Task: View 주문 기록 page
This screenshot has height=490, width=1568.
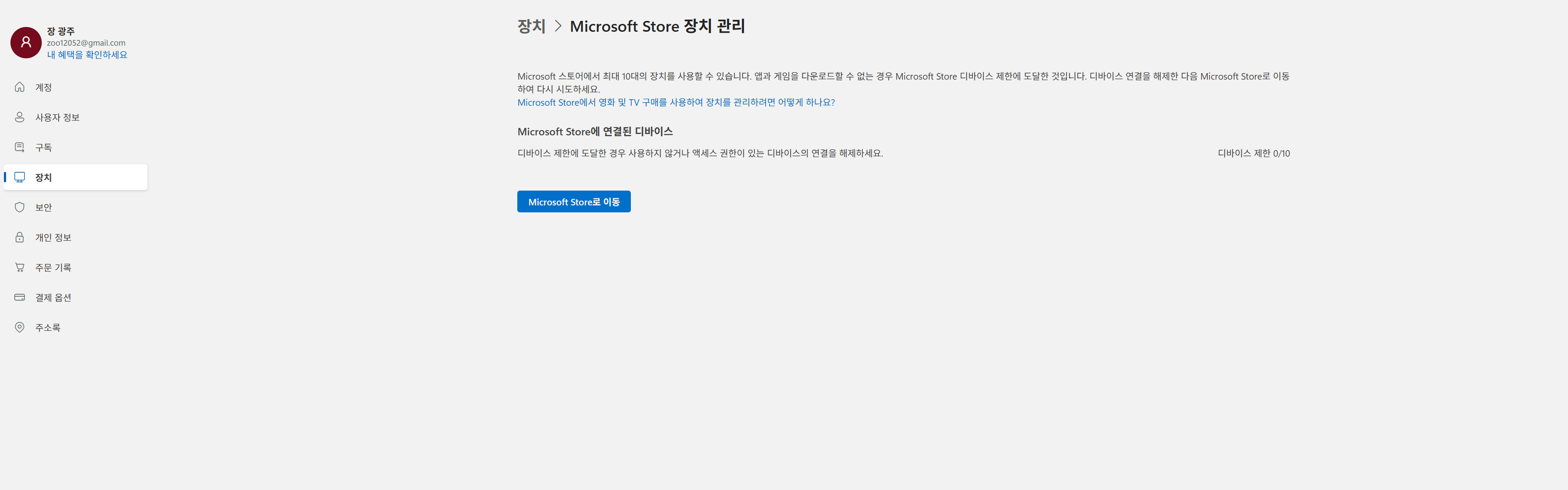Action: point(75,267)
